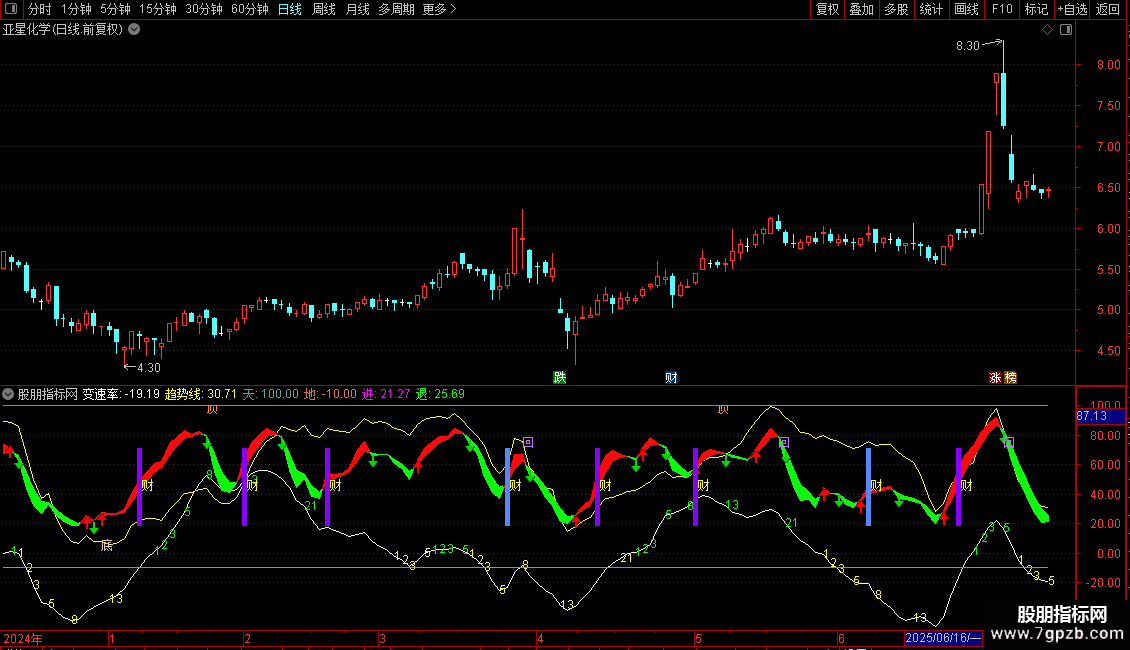This screenshot has width=1130, height=650.
Task: Select the 分时 intraday tab
Action: (x=39, y=9)
